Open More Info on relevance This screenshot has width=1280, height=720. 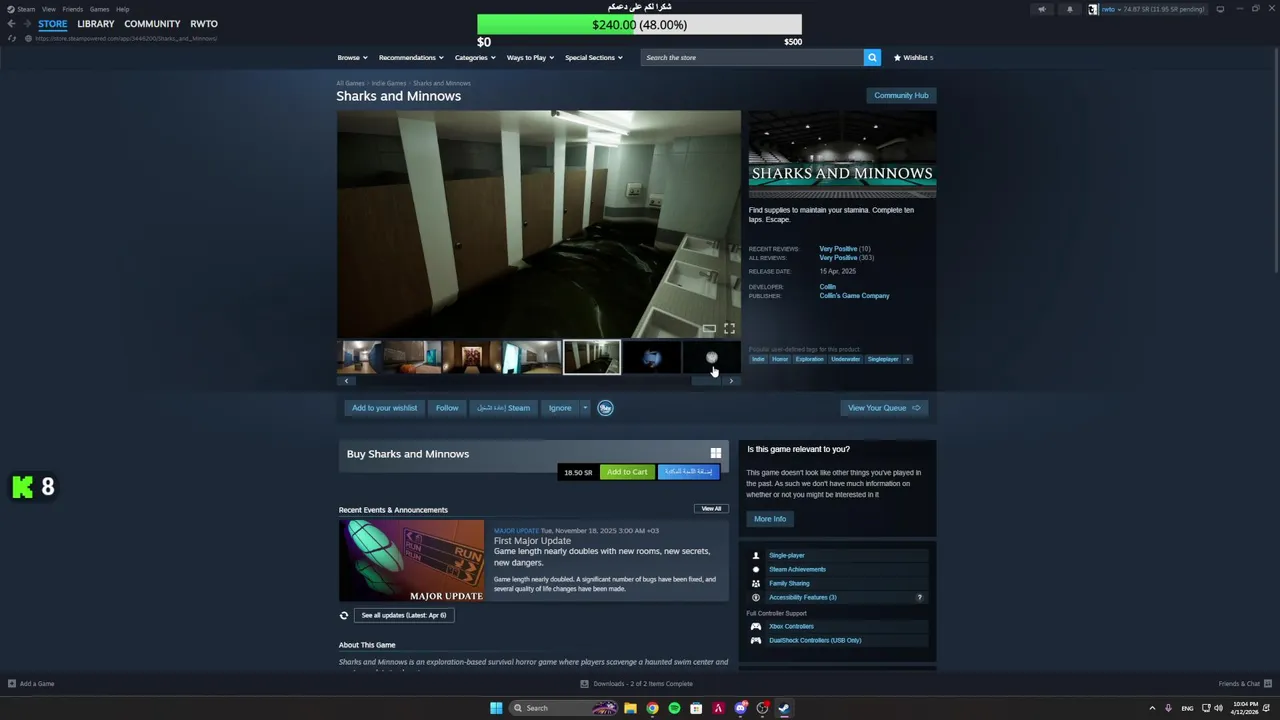tap(770, 519)
